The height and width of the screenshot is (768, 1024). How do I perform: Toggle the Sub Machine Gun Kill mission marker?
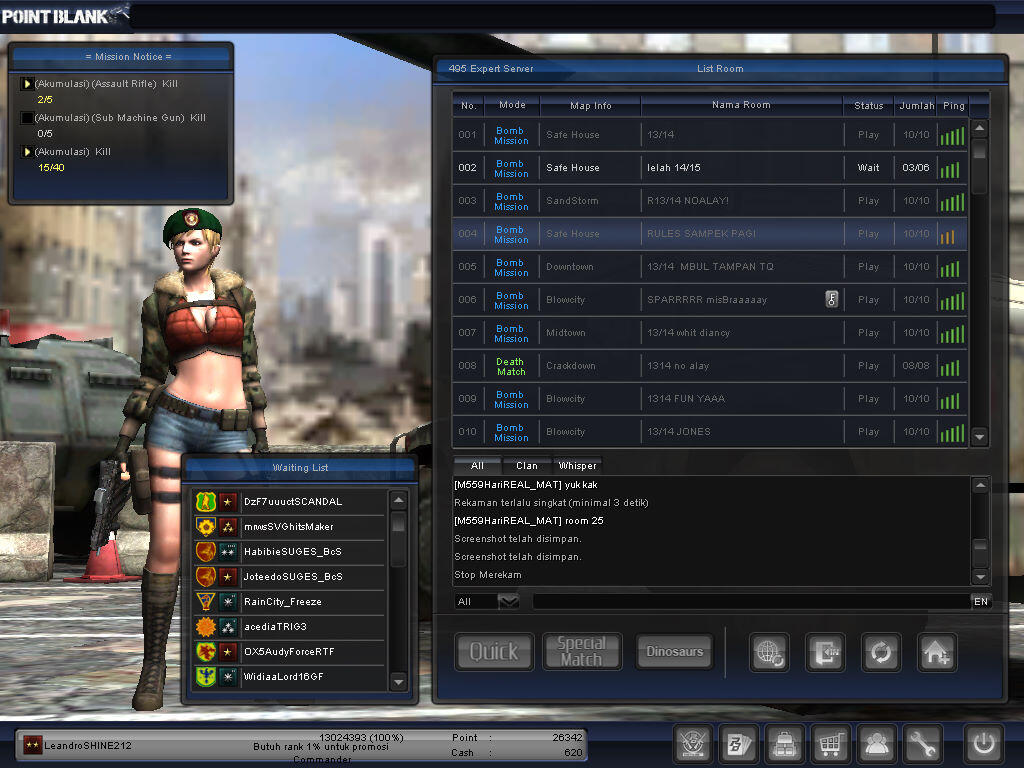click(27, 118)
